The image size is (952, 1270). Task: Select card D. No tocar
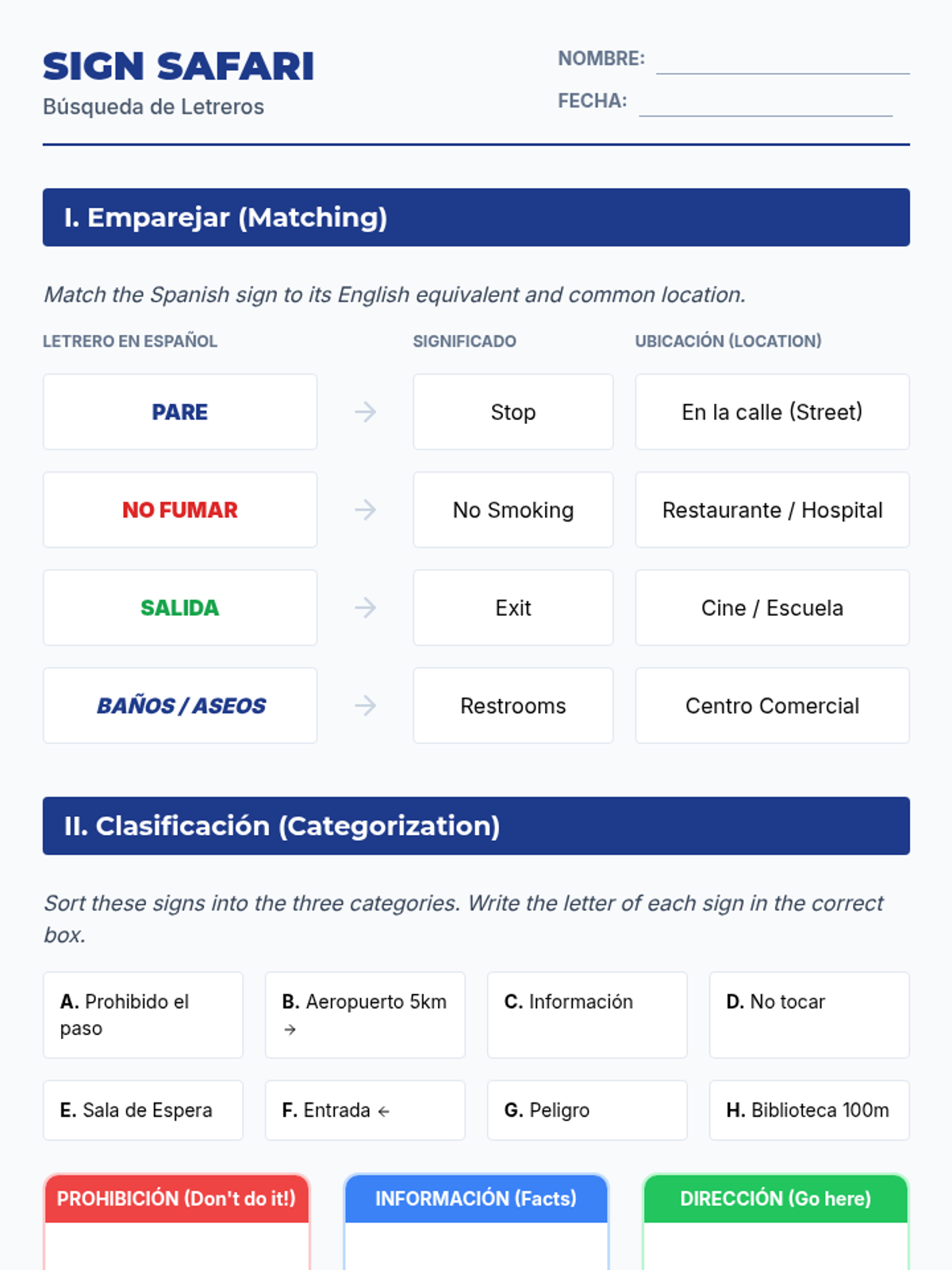809,1015
